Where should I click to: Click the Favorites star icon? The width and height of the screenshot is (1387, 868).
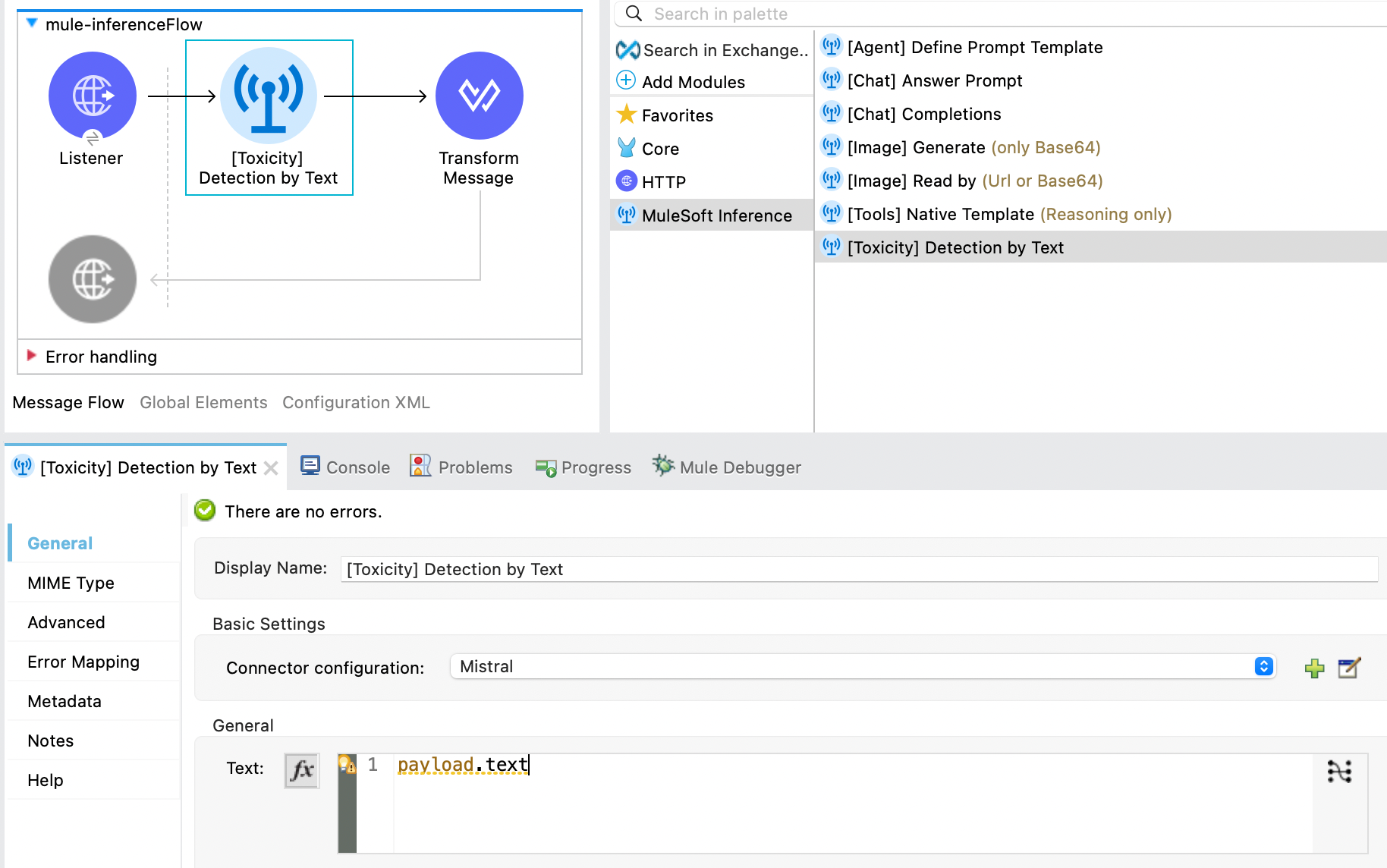coord(627,115)
